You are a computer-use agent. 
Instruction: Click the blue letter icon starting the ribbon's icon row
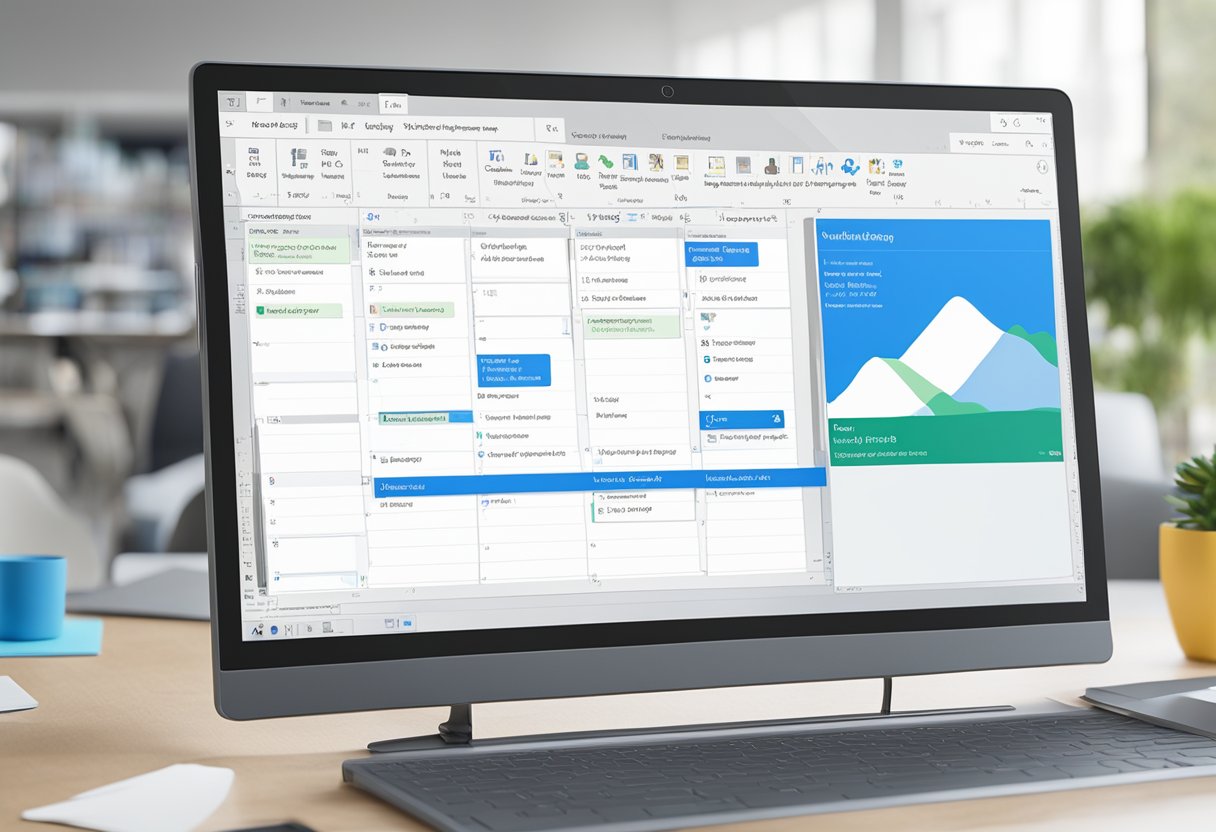tap(497, 155)
